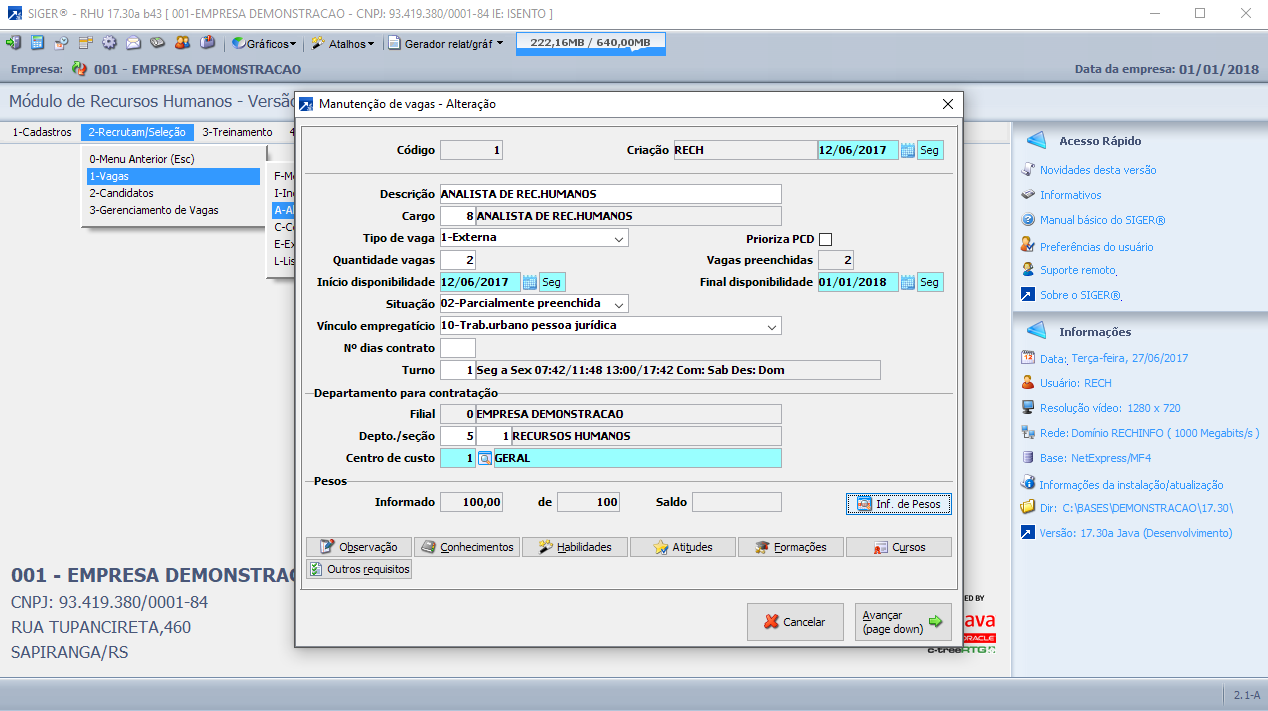Open Preferências do usuário link

point(1096,246)
